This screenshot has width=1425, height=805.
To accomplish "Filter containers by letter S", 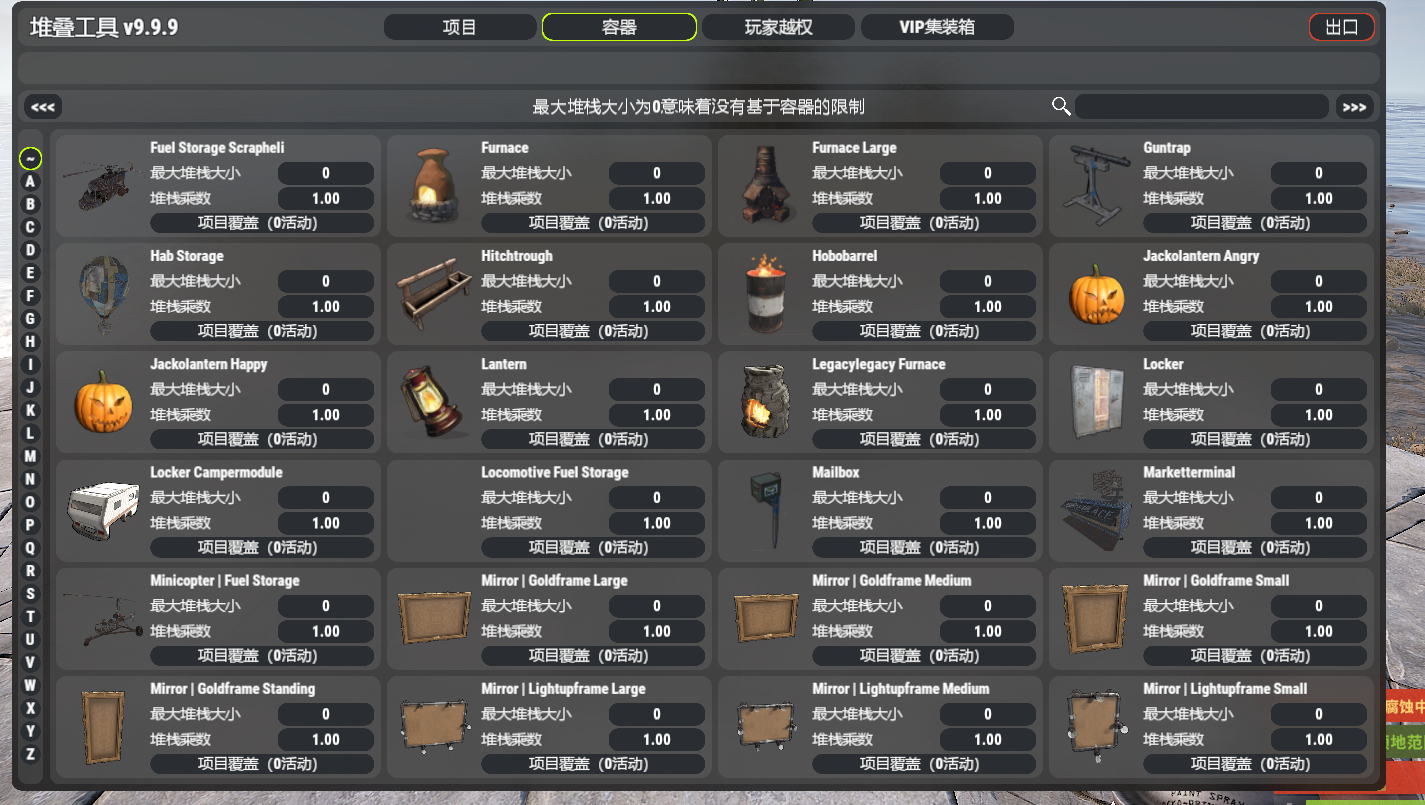I will pyautogui.click(x=31, y=594).
